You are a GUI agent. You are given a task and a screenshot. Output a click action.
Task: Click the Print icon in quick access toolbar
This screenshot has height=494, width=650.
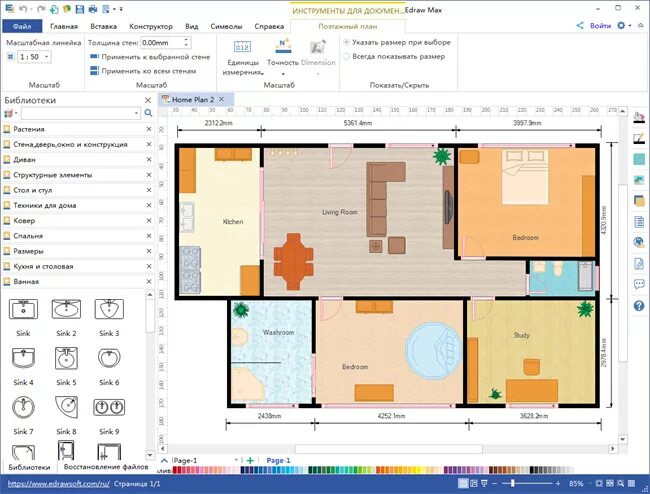point(93,9)
